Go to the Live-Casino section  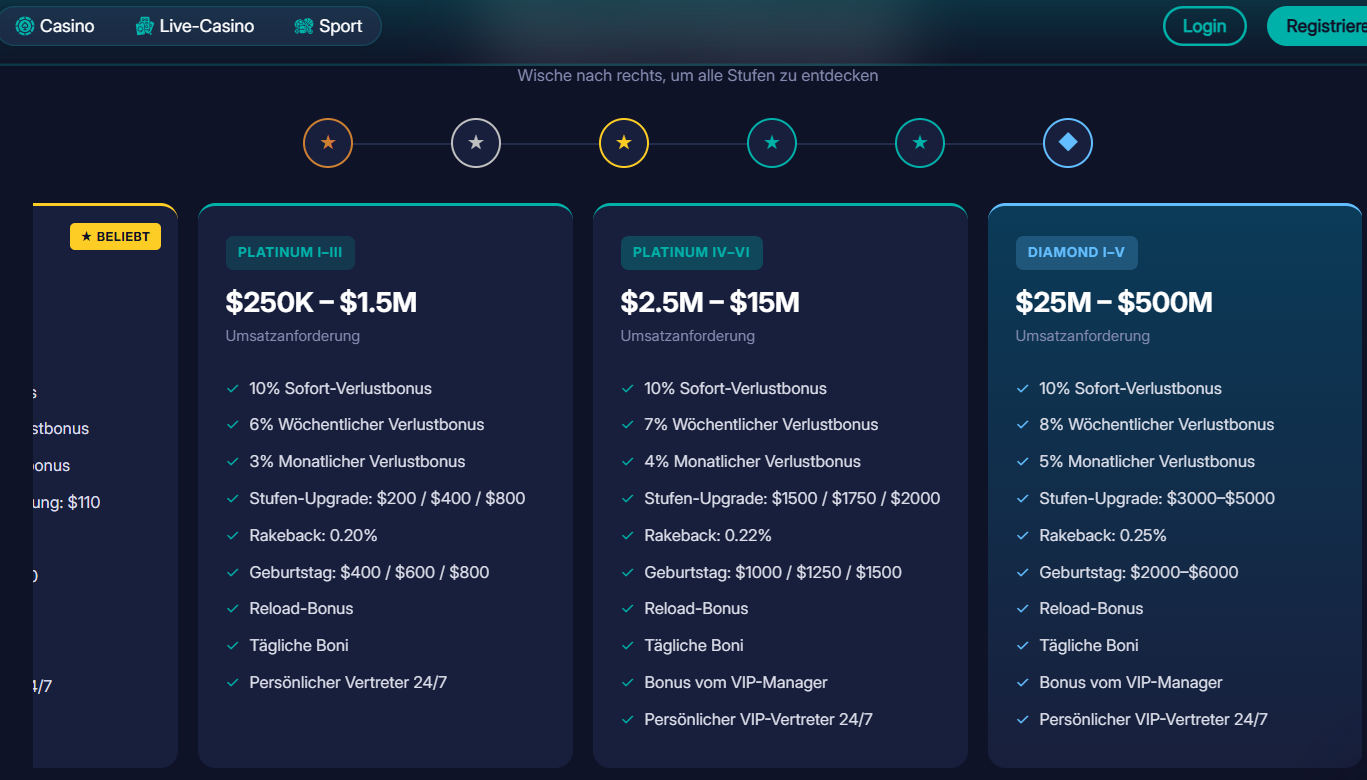pyautogui.click(x=195, y=26)
